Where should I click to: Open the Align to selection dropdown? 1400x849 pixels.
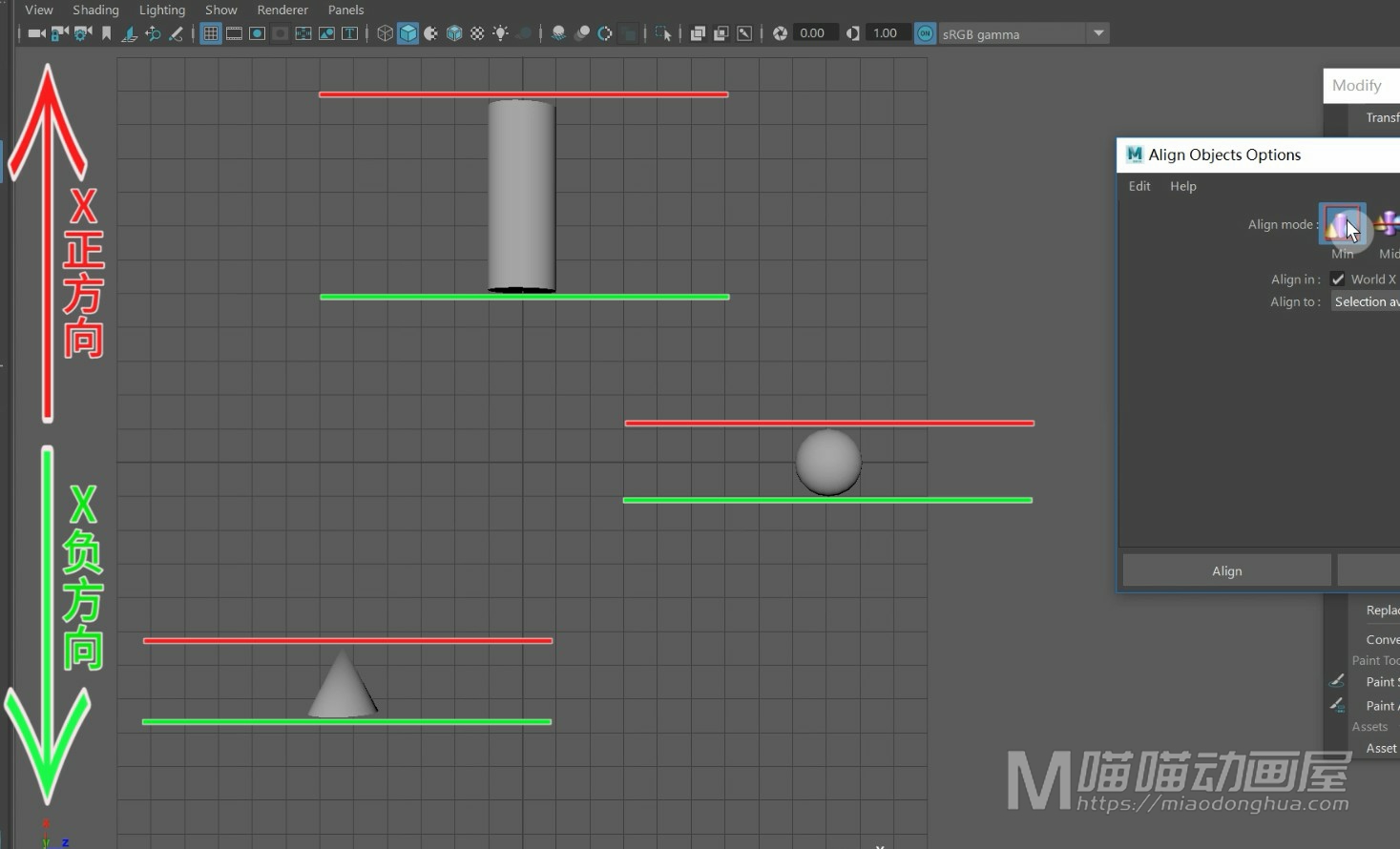(x=1366, y=301)
